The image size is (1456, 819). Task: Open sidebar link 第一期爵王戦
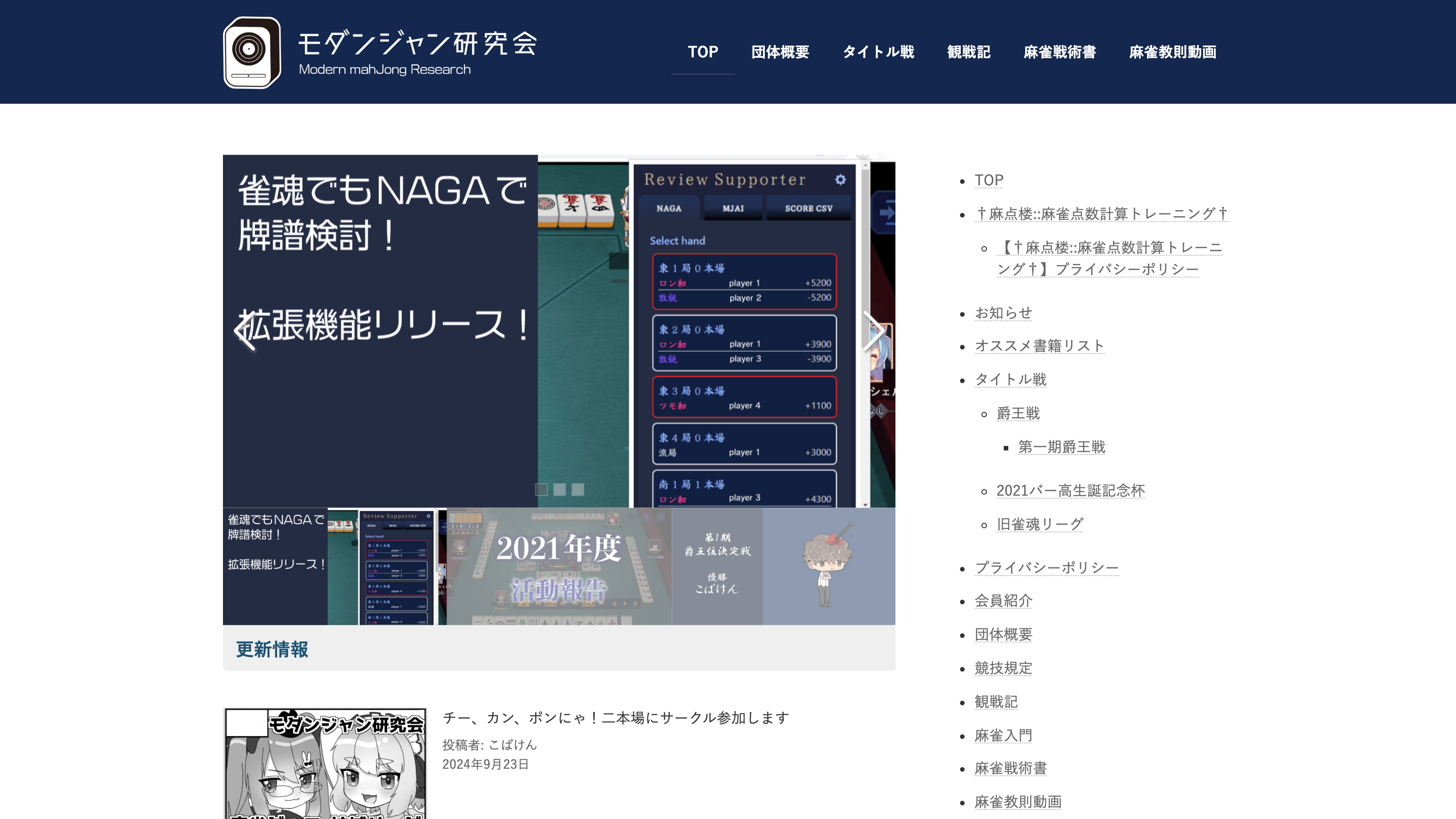pyautogui.click(x=1061, y=447)
